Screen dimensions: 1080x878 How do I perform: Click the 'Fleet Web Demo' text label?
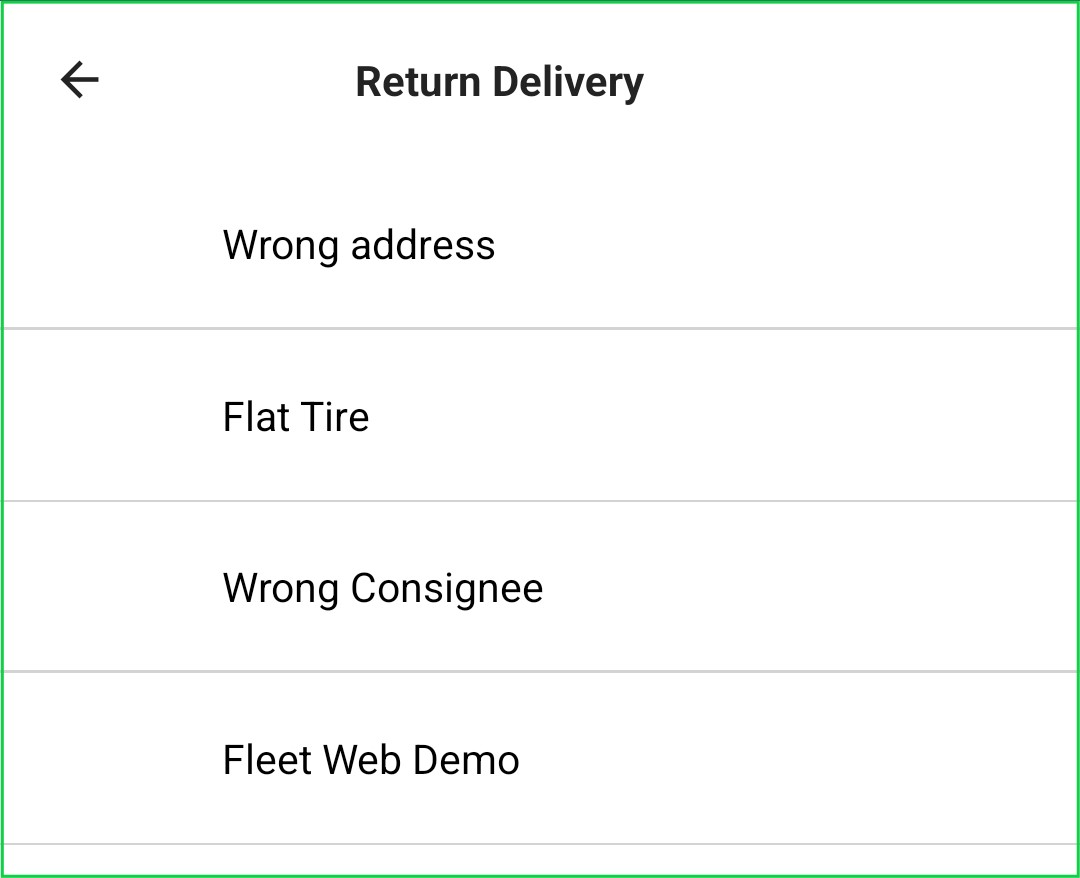pyautogui.click(x=371, y=760)
